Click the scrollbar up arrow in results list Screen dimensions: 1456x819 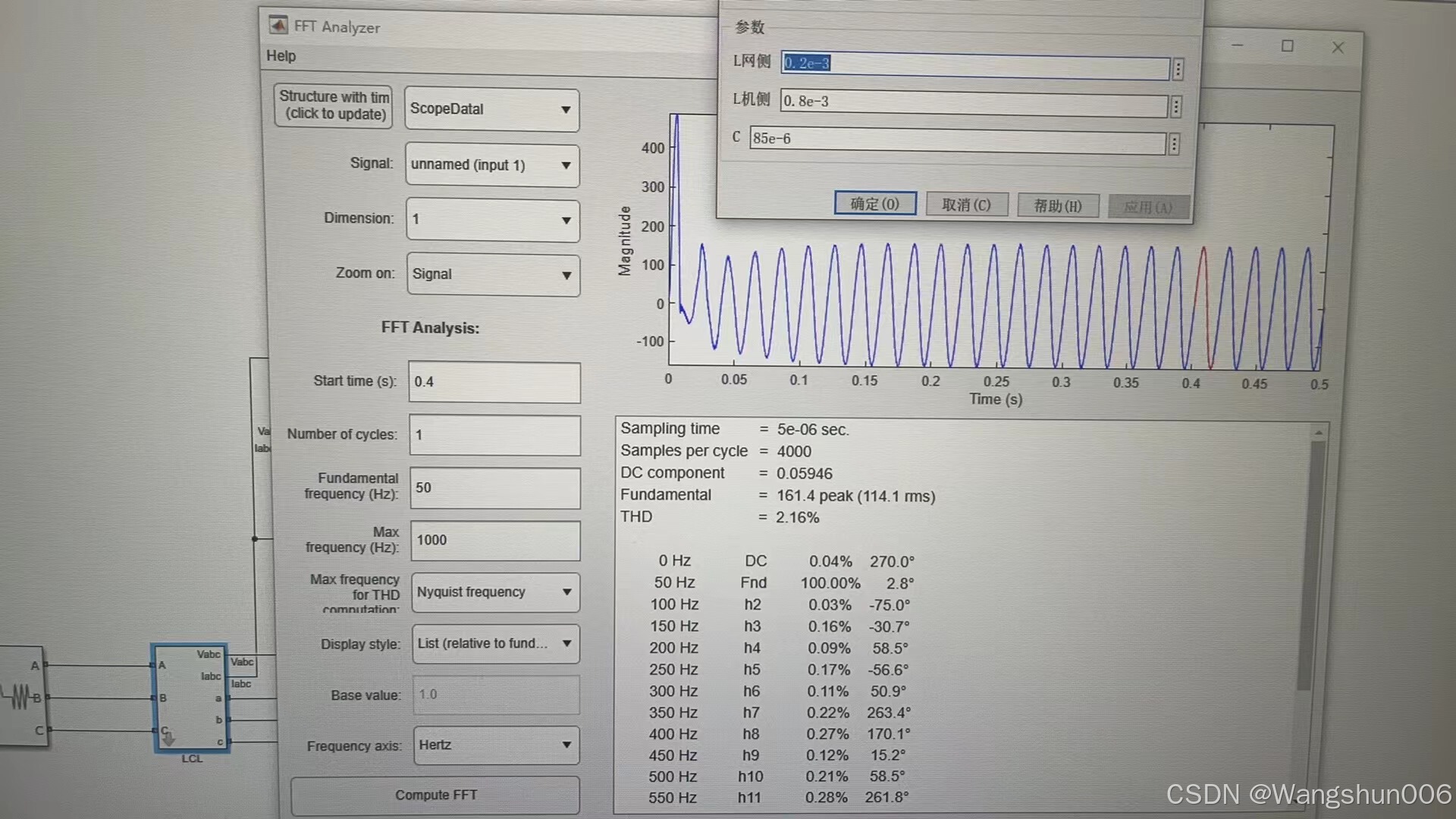(x=1319, y=432)
